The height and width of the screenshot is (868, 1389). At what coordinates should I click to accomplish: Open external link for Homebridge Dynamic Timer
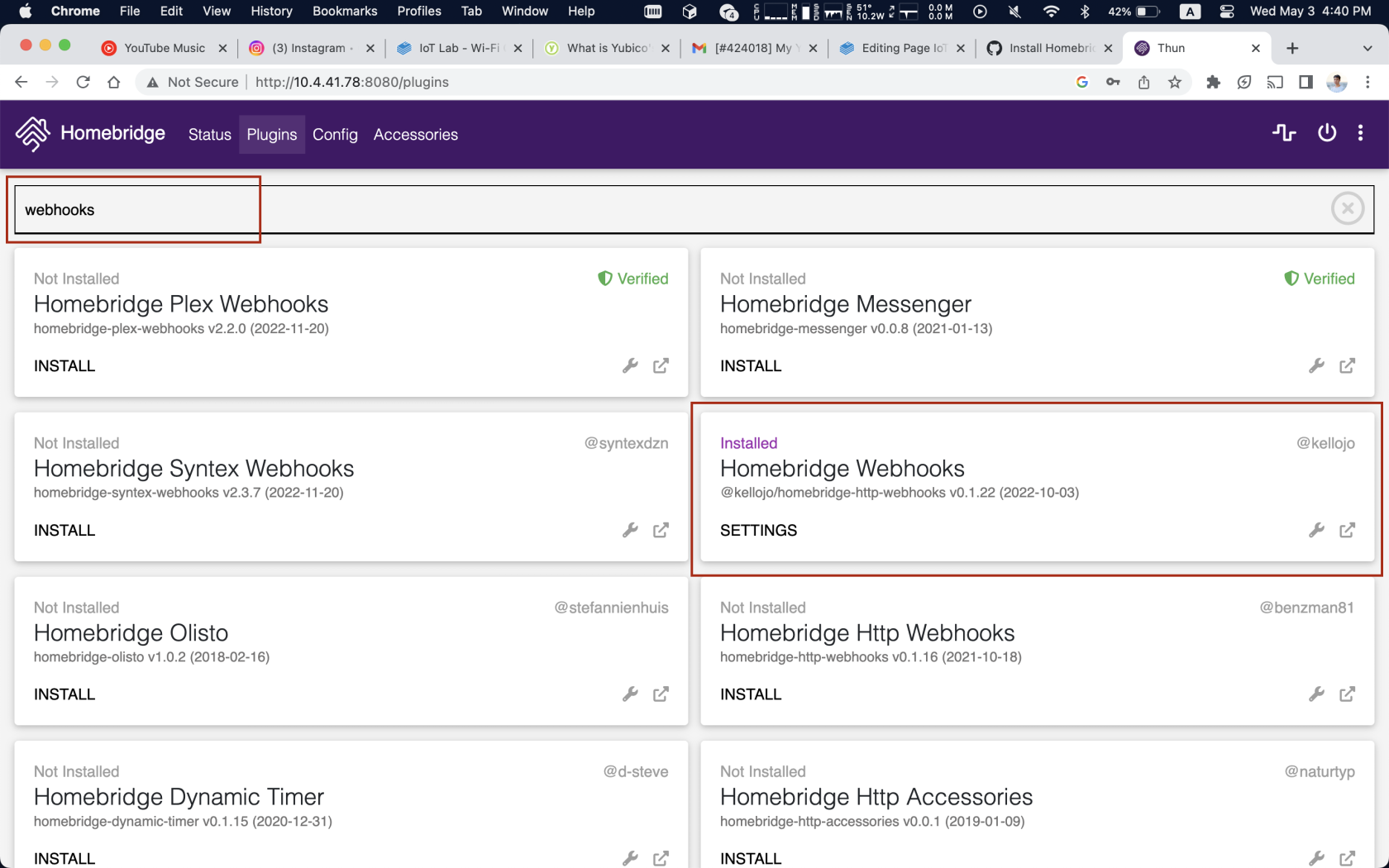point(661,858)
